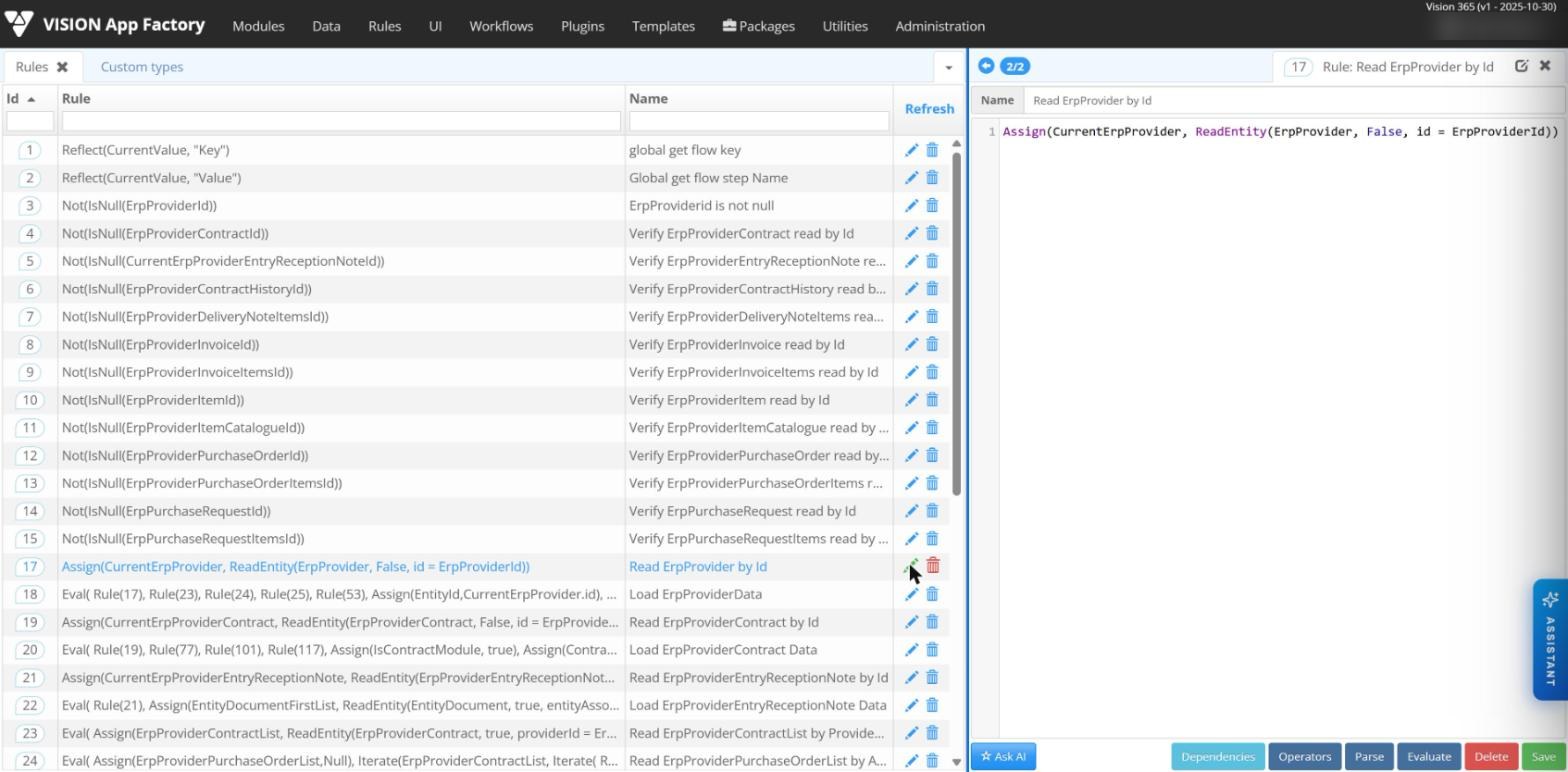Open the Modules menu
This screenshot has height=772, width=1568.
coord(258,26)
